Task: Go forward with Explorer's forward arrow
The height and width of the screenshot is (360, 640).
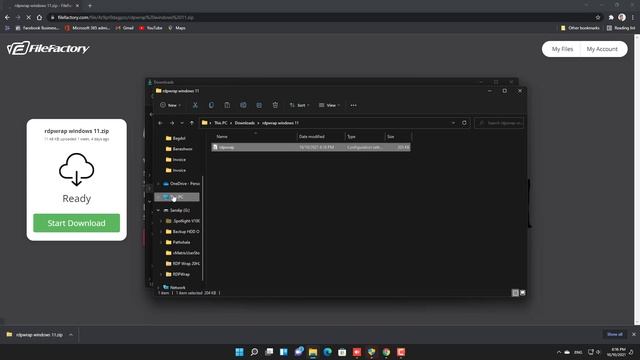Action: pos(172,123)
